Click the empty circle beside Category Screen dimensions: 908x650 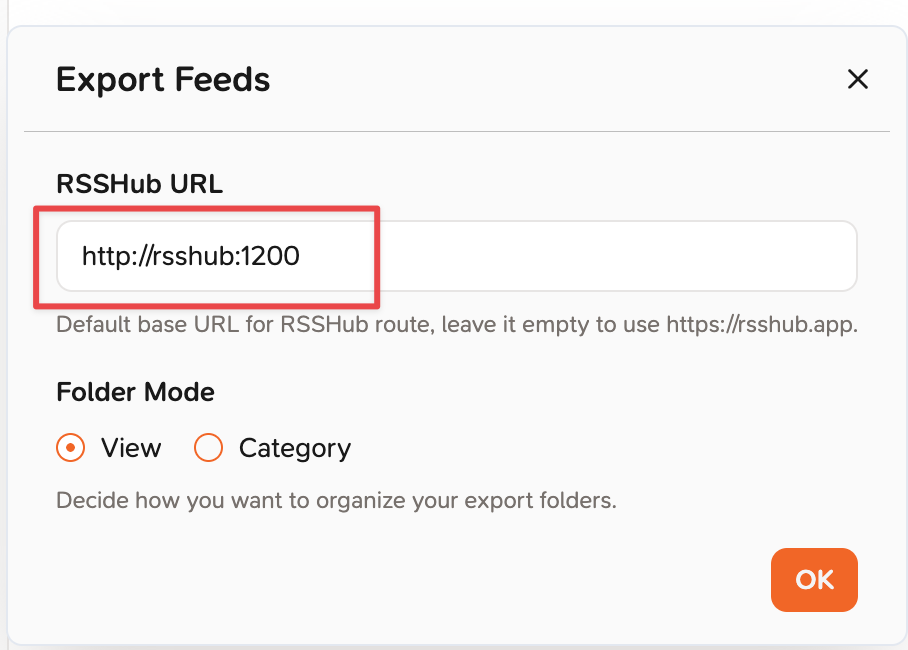(x=208, y=448)
